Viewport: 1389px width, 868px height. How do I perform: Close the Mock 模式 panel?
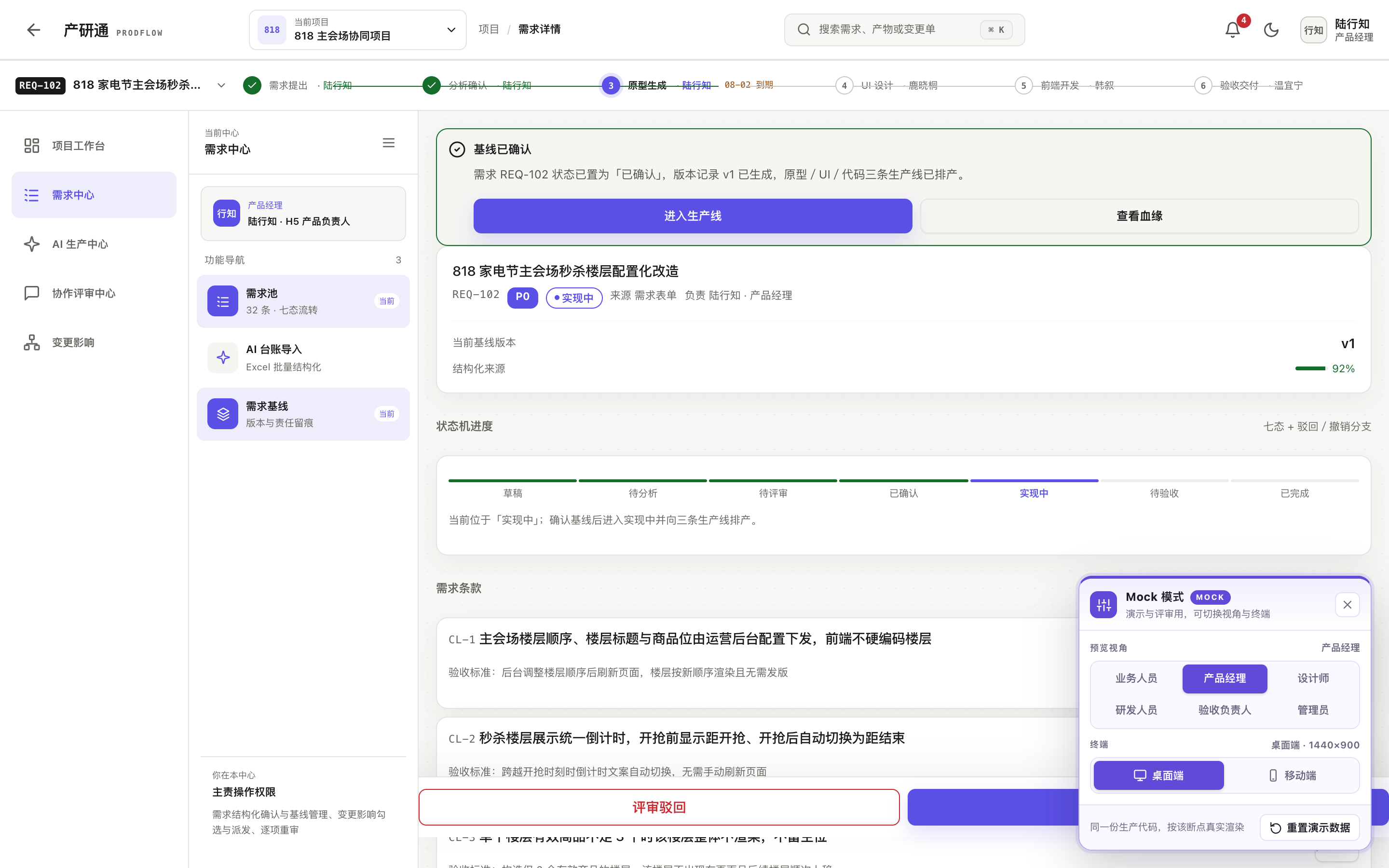pyautogui.click(x=1347, y=605)
